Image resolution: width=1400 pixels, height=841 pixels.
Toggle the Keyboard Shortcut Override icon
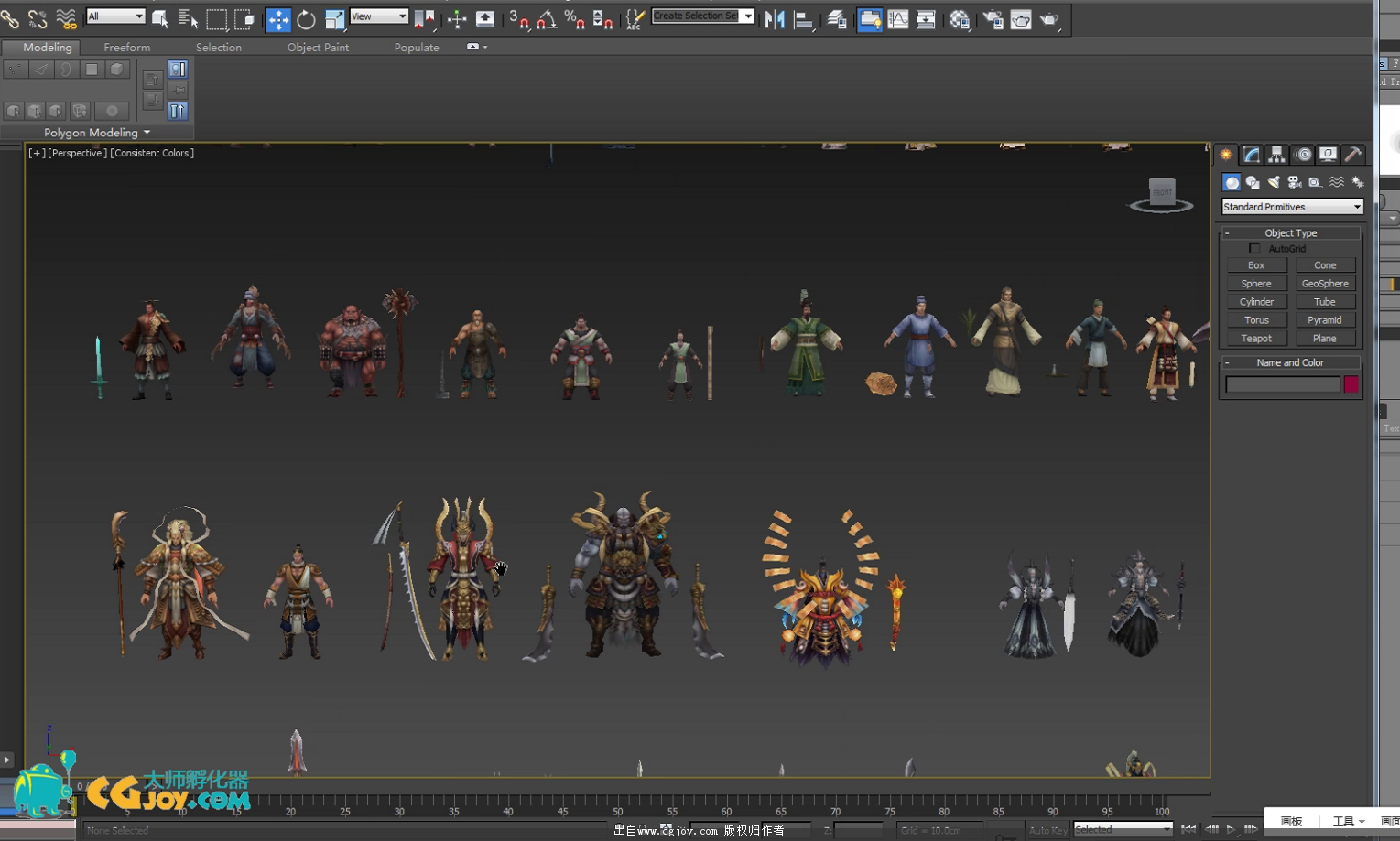click(x=485, y=19)
